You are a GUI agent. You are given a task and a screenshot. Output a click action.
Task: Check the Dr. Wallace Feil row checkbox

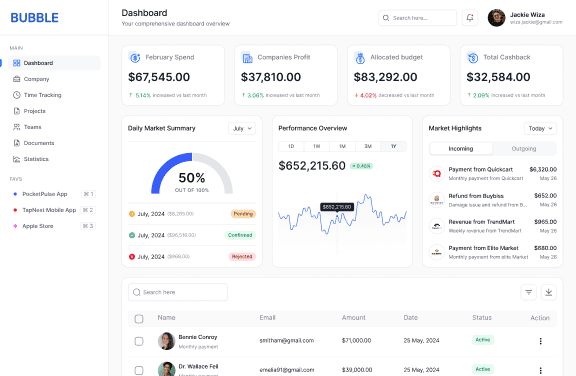click(139, 370)
